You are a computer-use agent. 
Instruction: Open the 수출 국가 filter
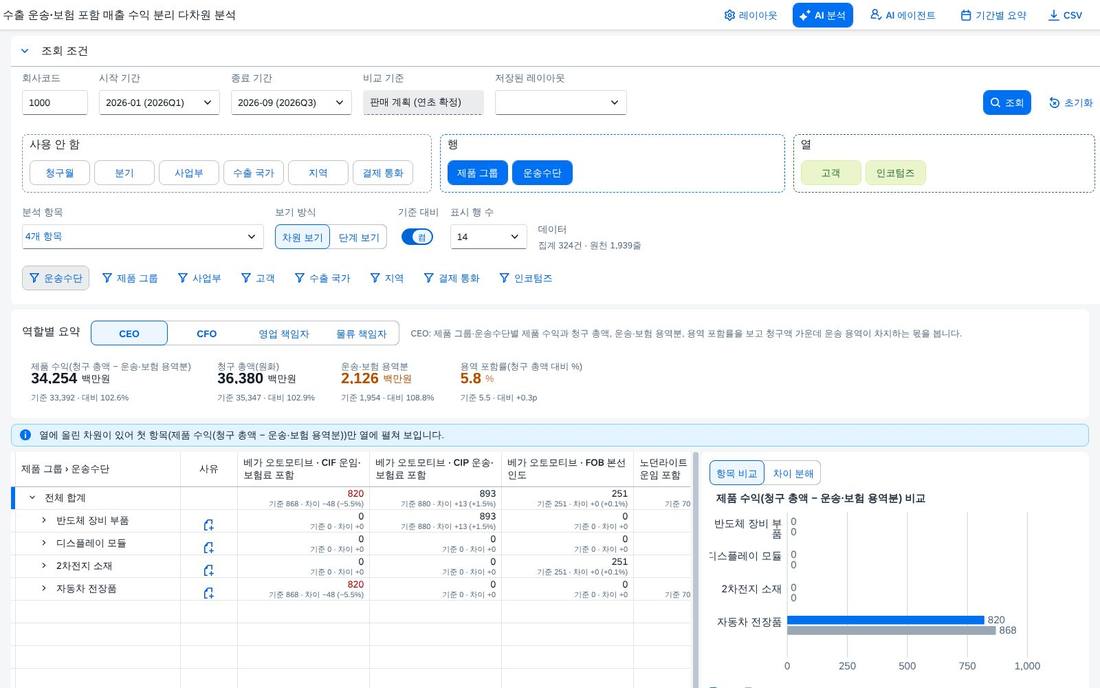pyautogui.click(x=322, y=278)
